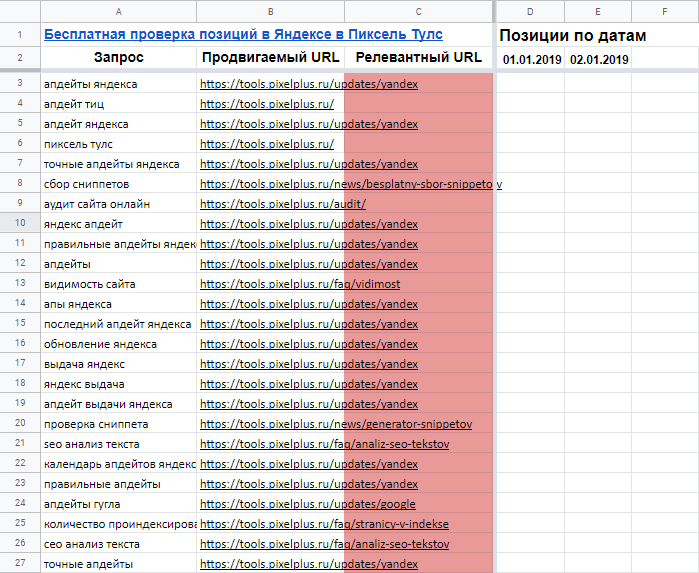Click the cell выдача яндекс
This screenshot has width=699, height=573.
(119, 364)
